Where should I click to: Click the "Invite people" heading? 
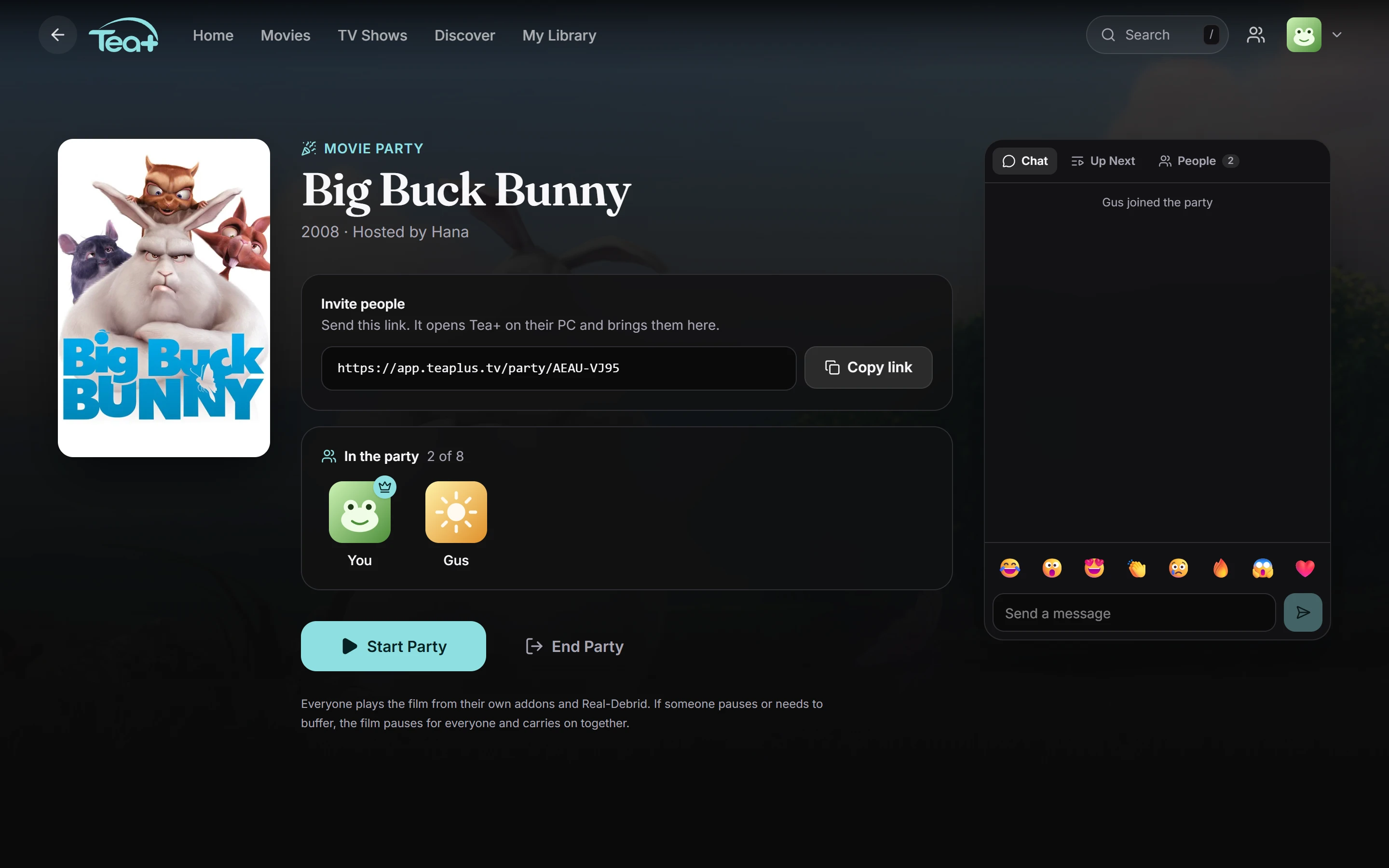click(363, 304)
